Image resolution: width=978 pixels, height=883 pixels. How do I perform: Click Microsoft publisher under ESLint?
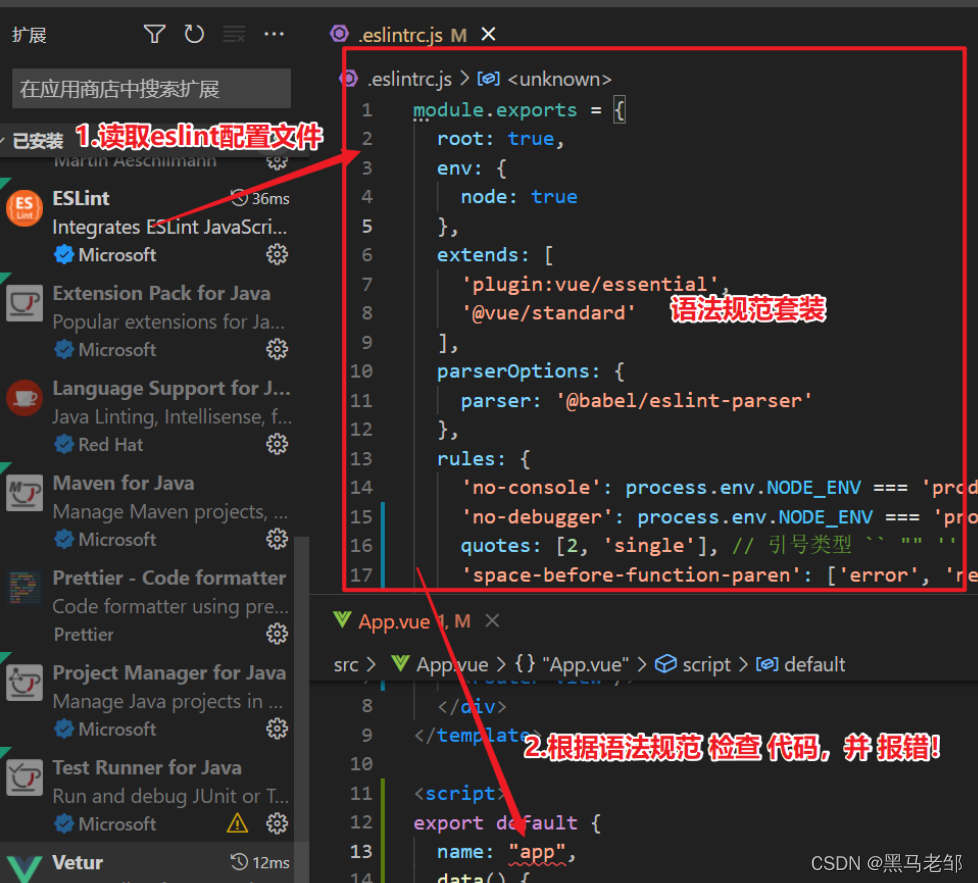pyautogui.click(x=117, y=254)
